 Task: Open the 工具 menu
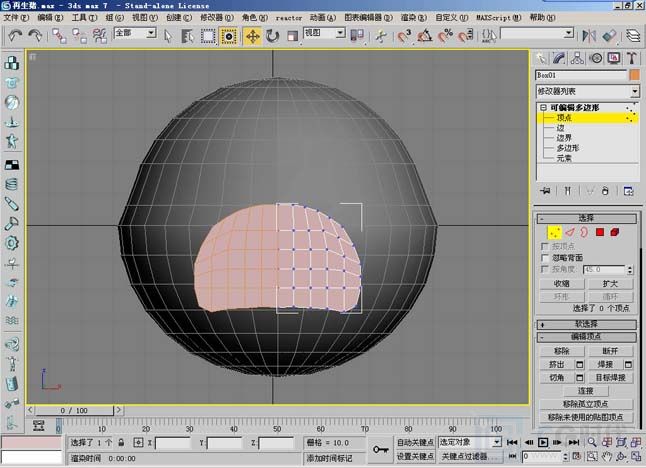[x=84, y=17]
